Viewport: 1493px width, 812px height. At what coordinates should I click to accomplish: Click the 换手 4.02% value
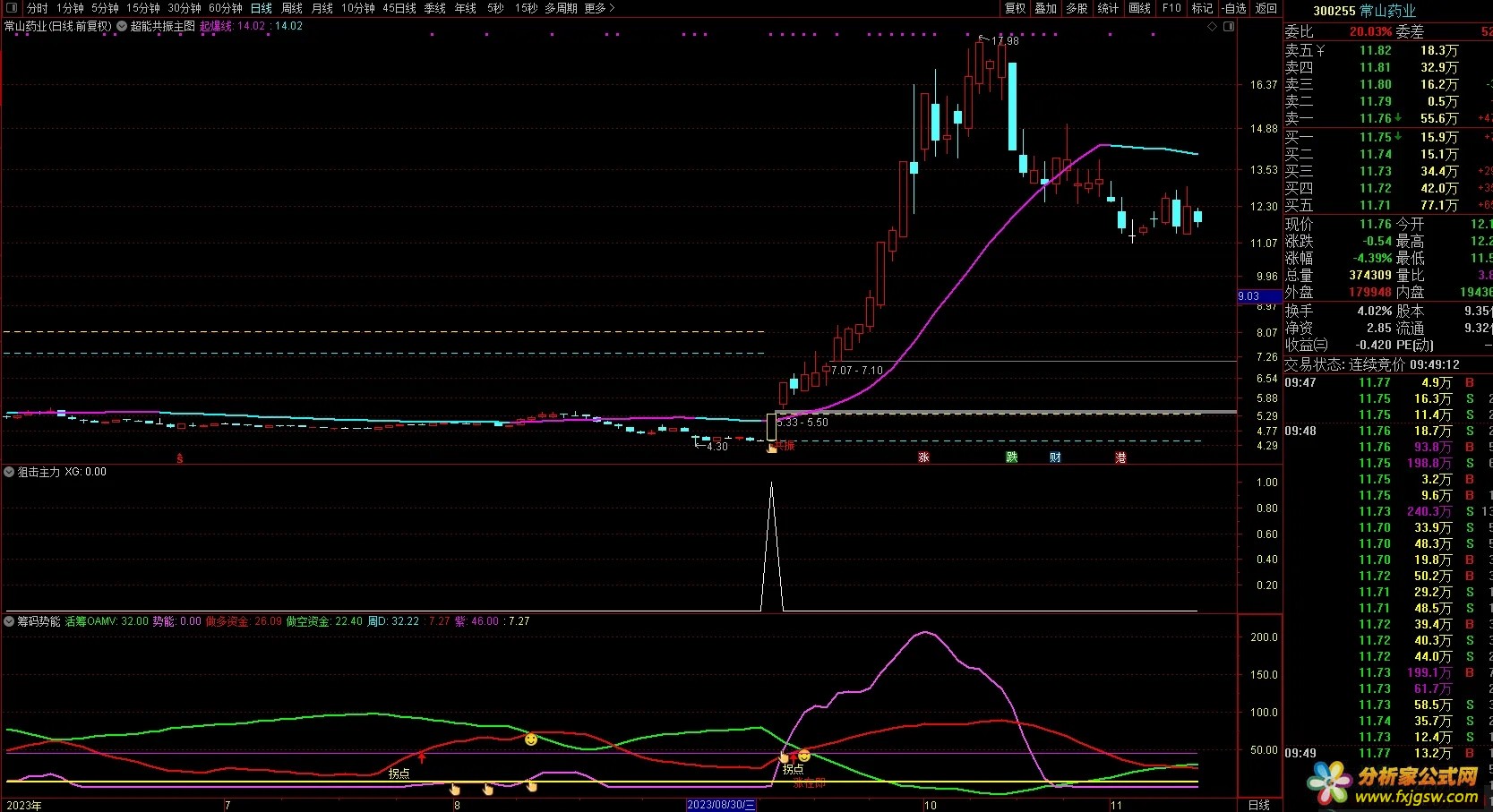pos(1375,311)
